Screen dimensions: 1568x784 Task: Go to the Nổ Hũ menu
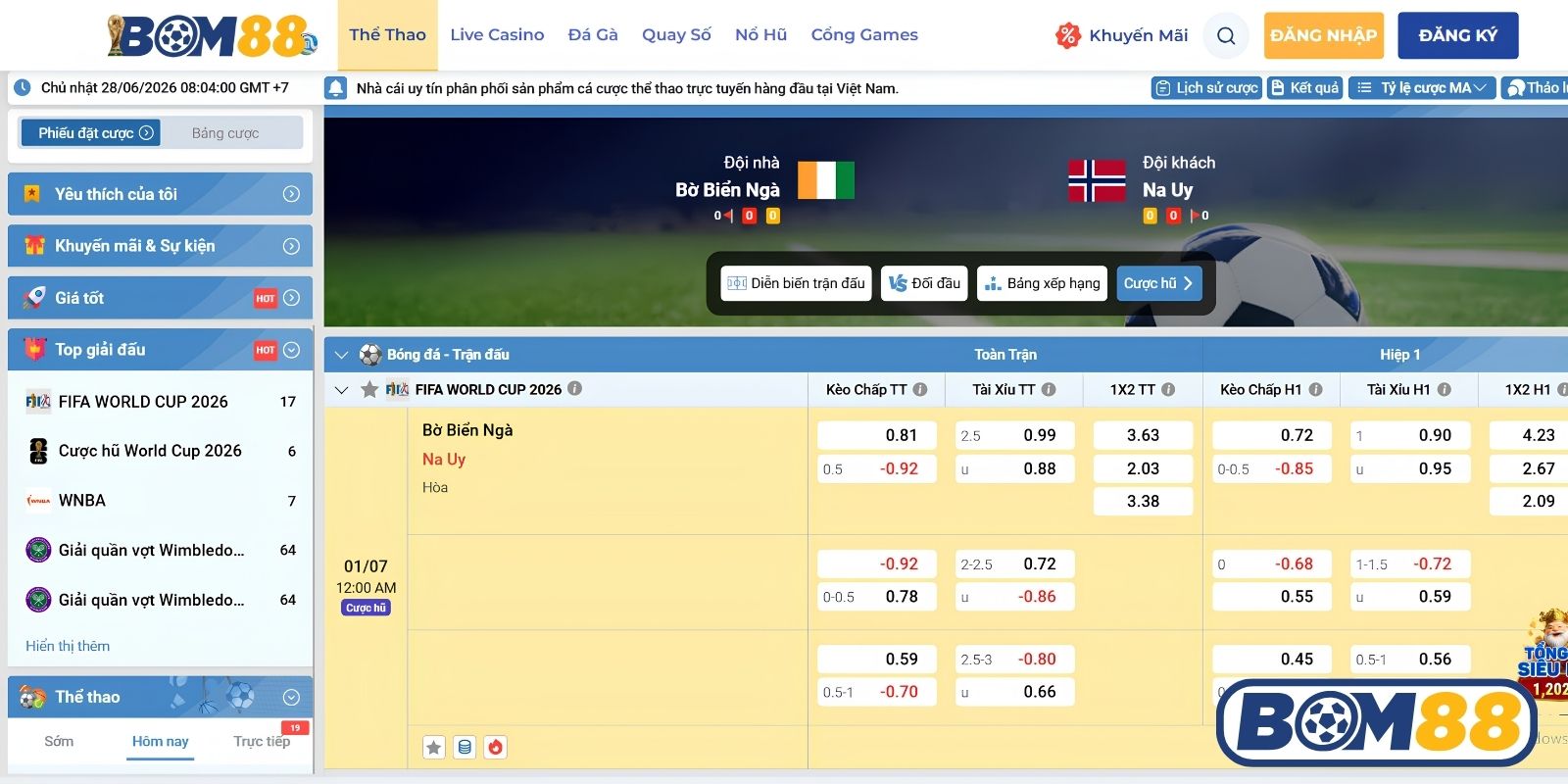760,35
